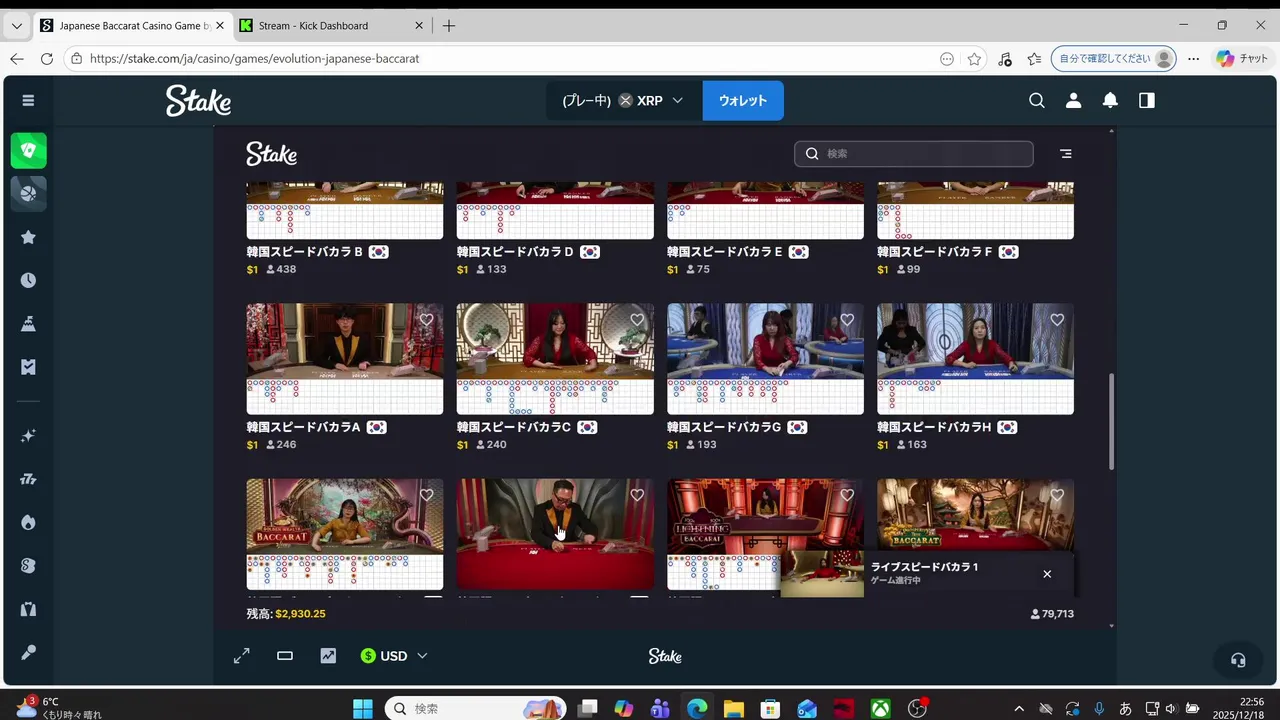1280x720 pixels.
Task: Show hidden system tray icons chevron
Action: click(1019, 709)
